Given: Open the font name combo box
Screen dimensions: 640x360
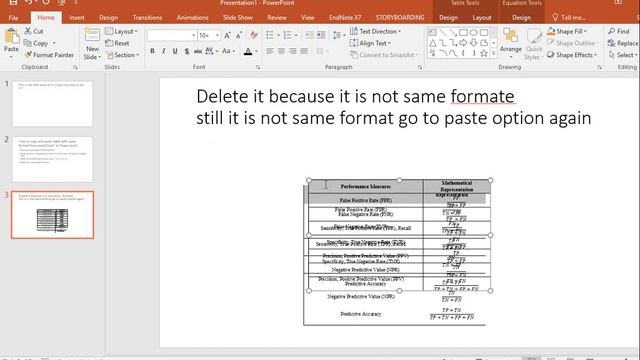Looking at the screenshot, I should [x=171, y=36].
